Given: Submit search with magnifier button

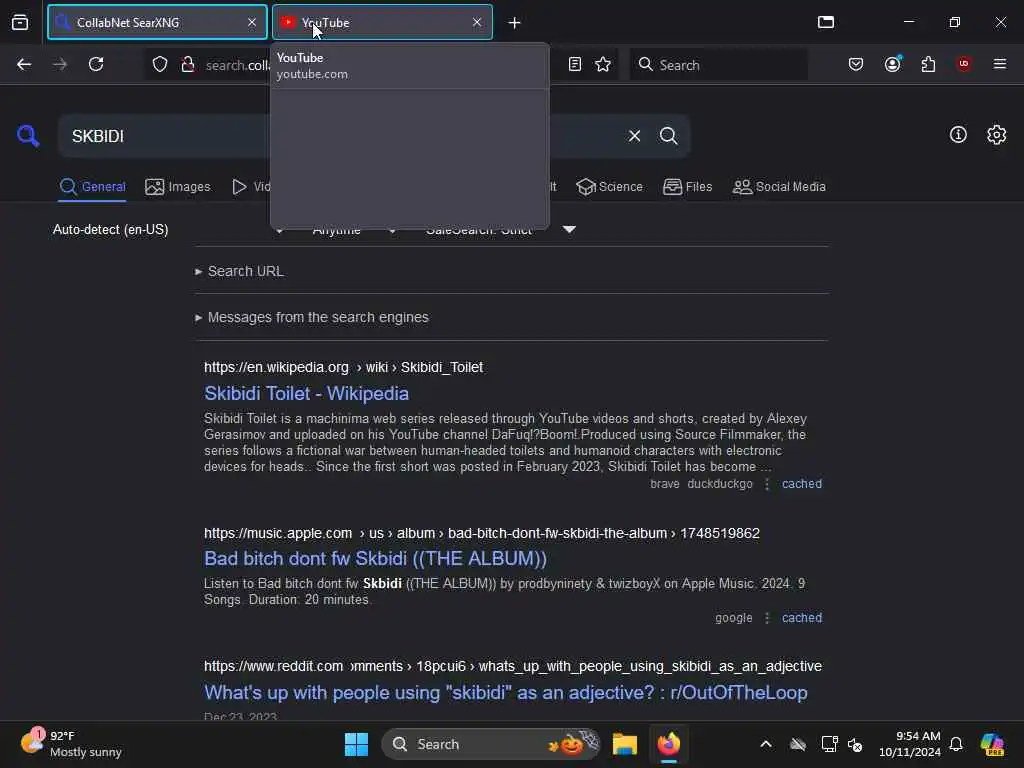Looking at the screenshot, I should point(668,136).
